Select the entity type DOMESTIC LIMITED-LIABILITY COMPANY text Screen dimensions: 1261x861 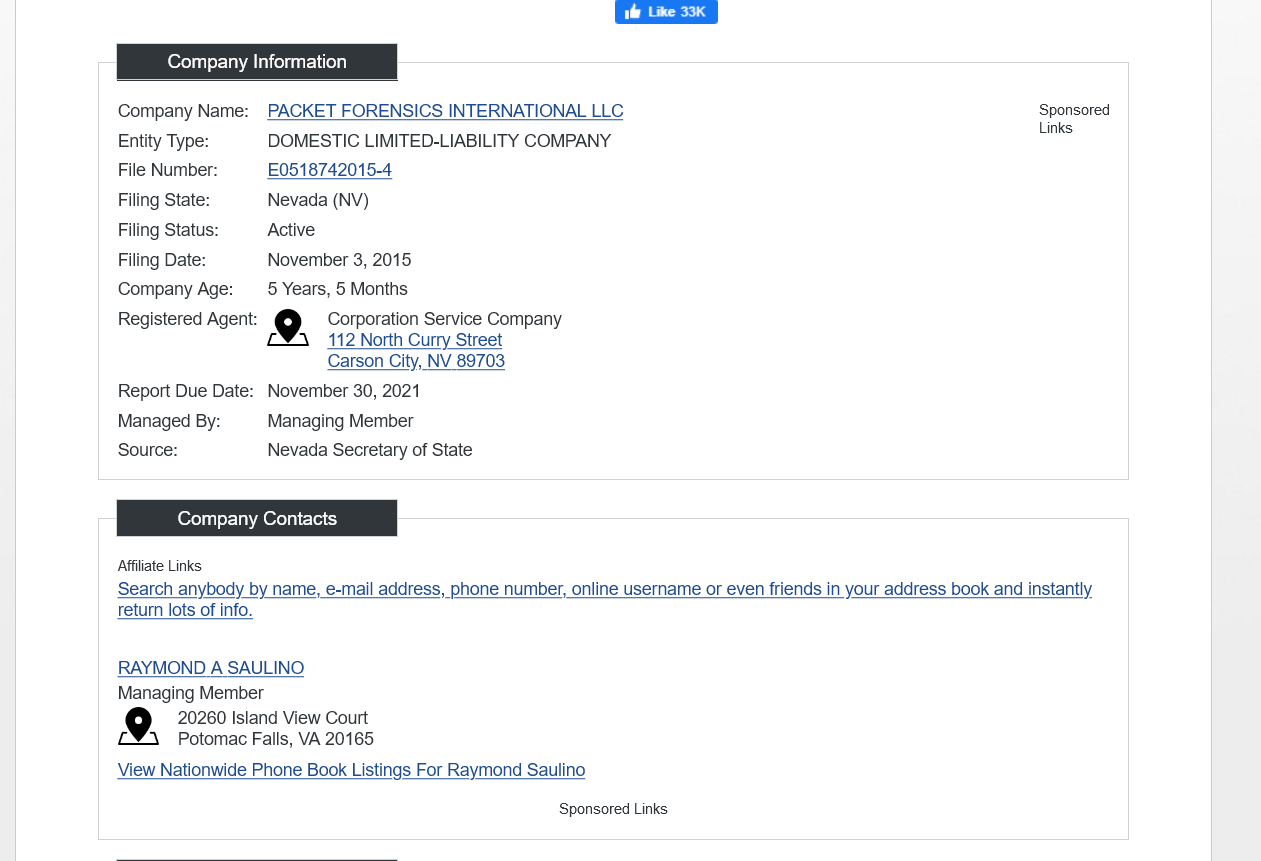tap(439, 141)
